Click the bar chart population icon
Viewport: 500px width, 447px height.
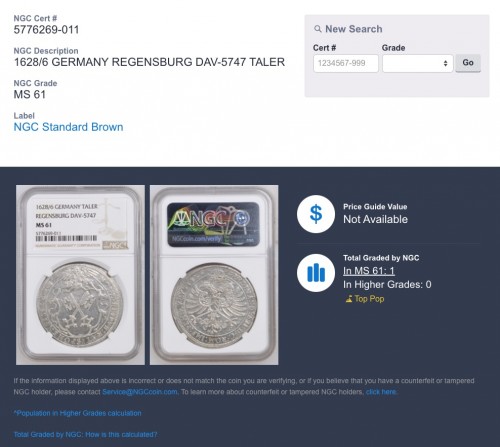(x=316, y=273)
